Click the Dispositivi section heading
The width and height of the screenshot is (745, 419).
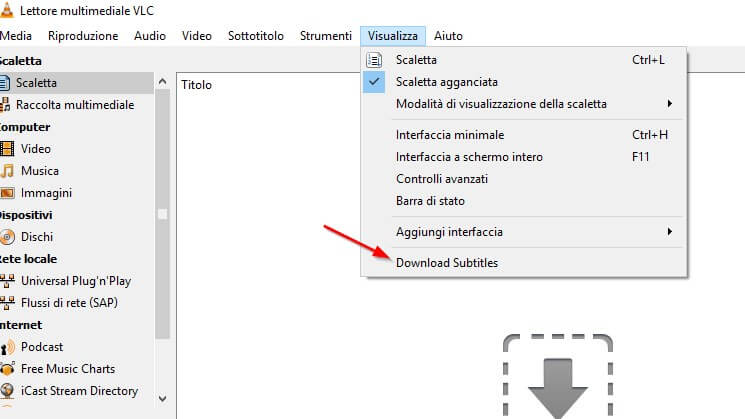point(26,215)
